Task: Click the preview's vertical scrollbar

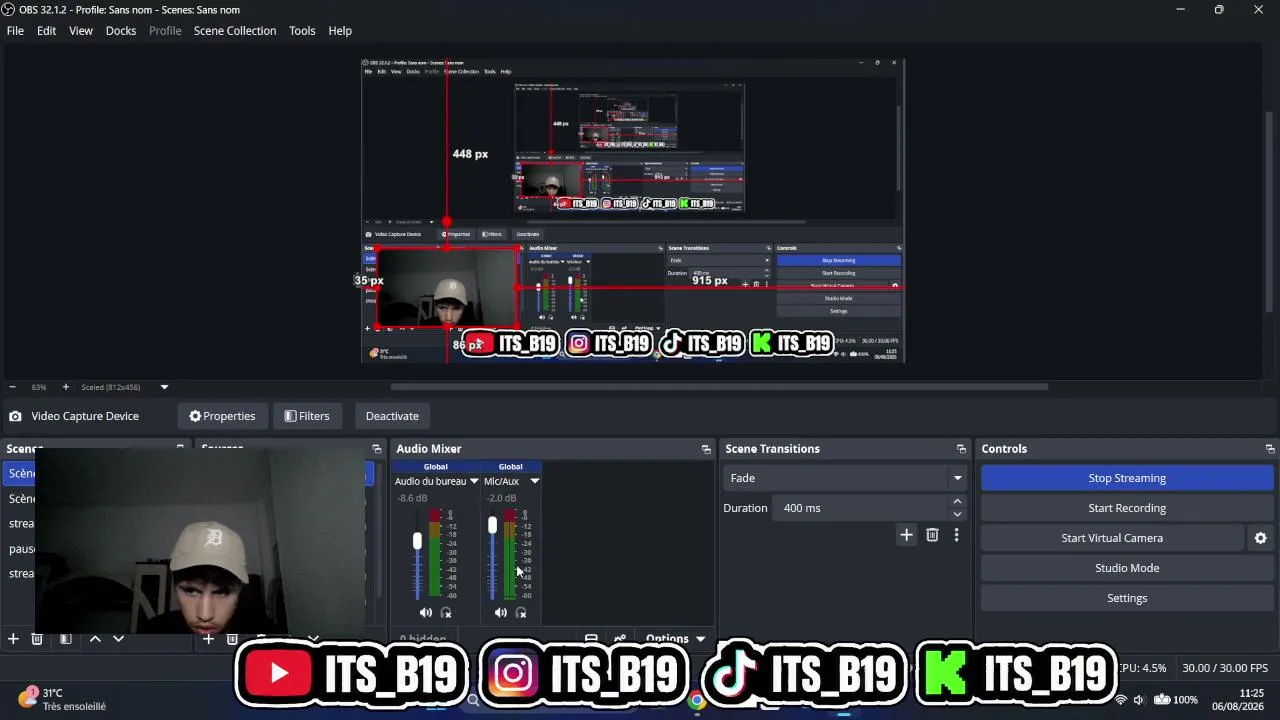Action: [1270, 210]
